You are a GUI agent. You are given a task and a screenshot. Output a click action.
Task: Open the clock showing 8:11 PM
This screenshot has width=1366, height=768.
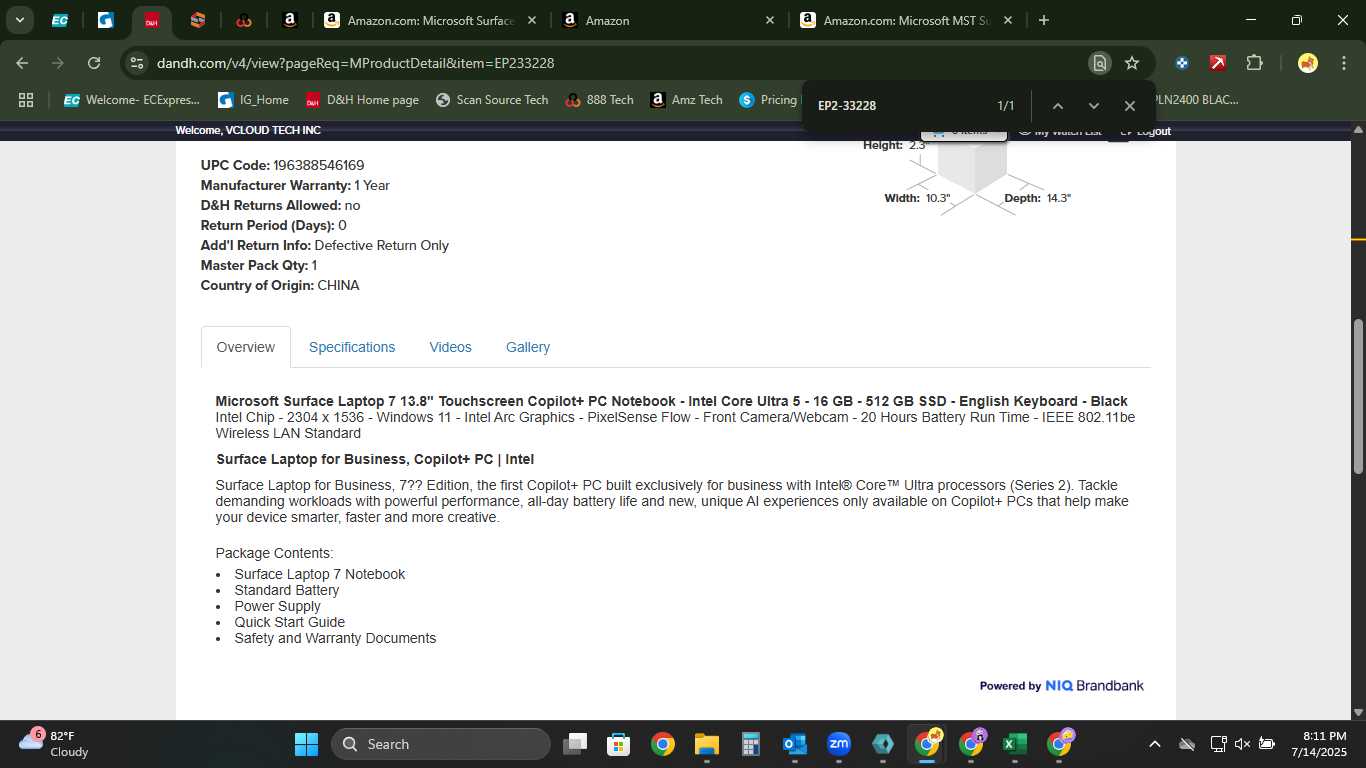click(1320, 744)
